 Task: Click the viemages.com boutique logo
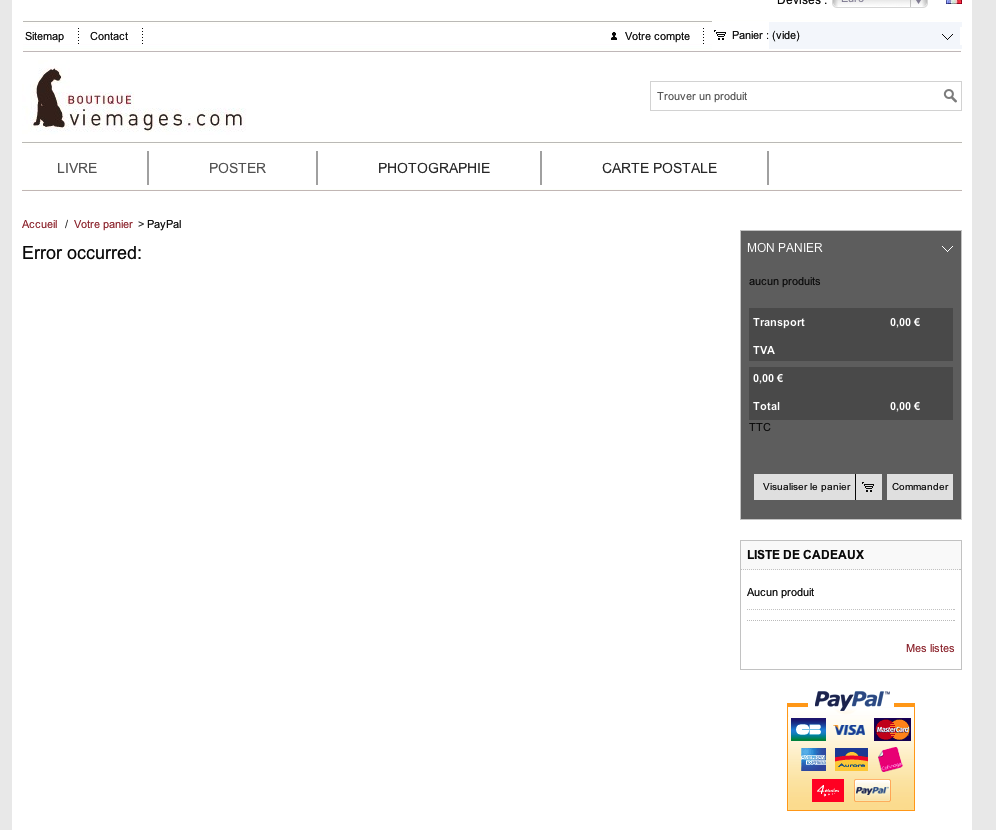point(138,99)
